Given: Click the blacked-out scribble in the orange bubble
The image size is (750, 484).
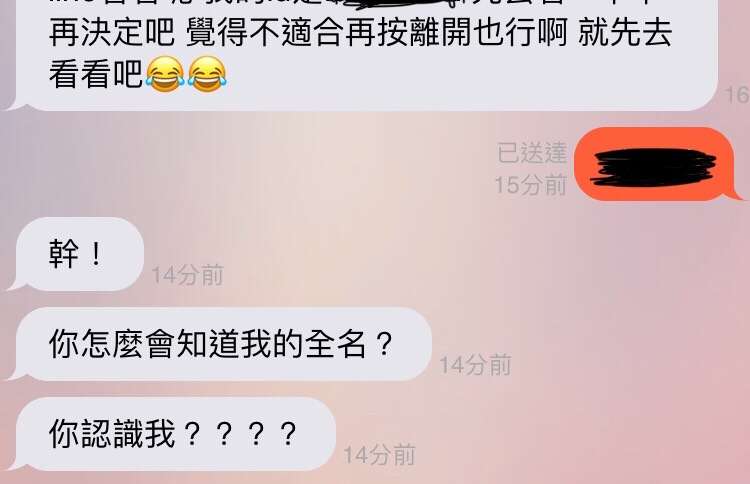Looking at the screenshot, I should [x=653, y=167].
